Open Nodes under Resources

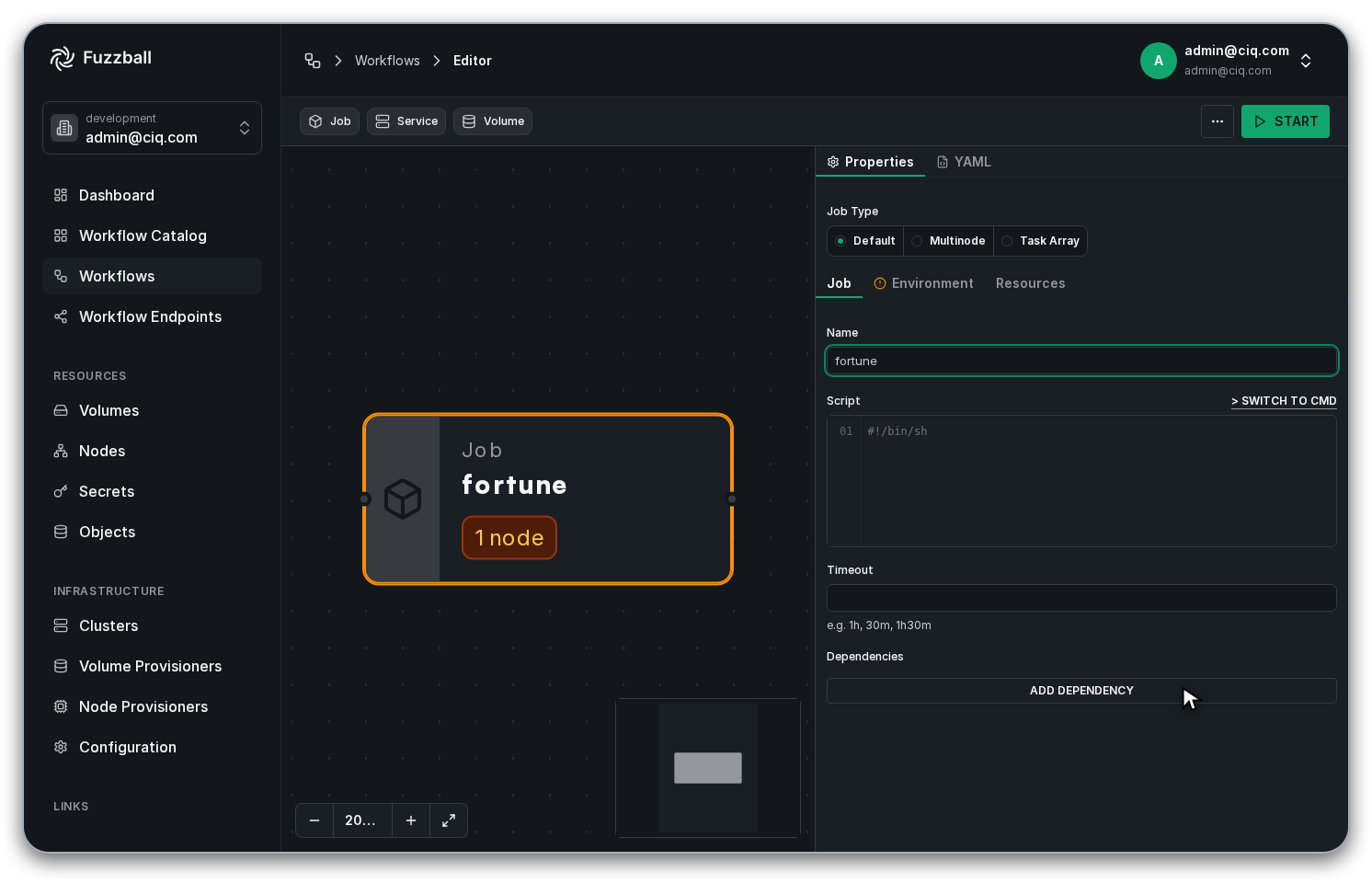152,451
